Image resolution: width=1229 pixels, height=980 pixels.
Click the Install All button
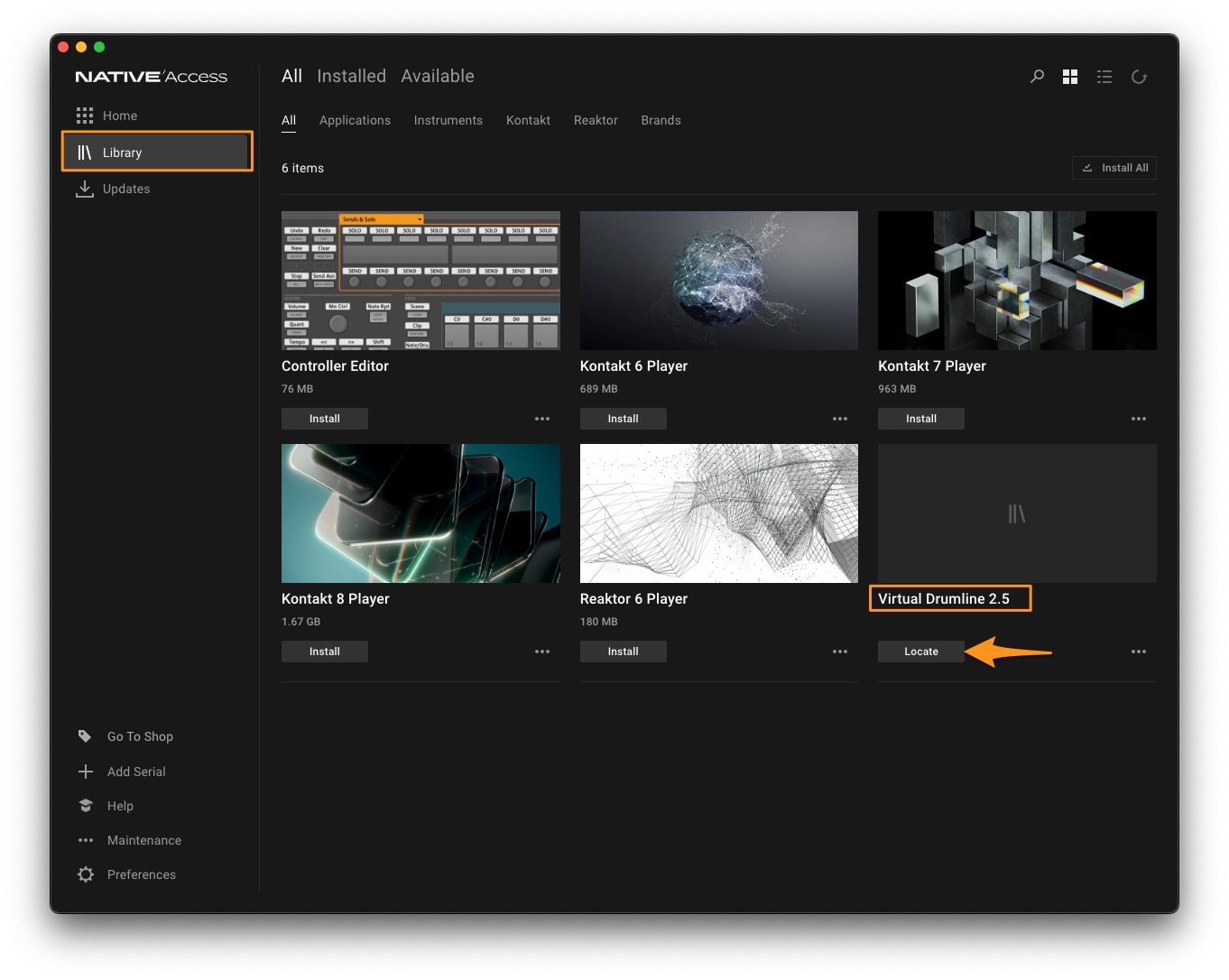point(1114,168)
